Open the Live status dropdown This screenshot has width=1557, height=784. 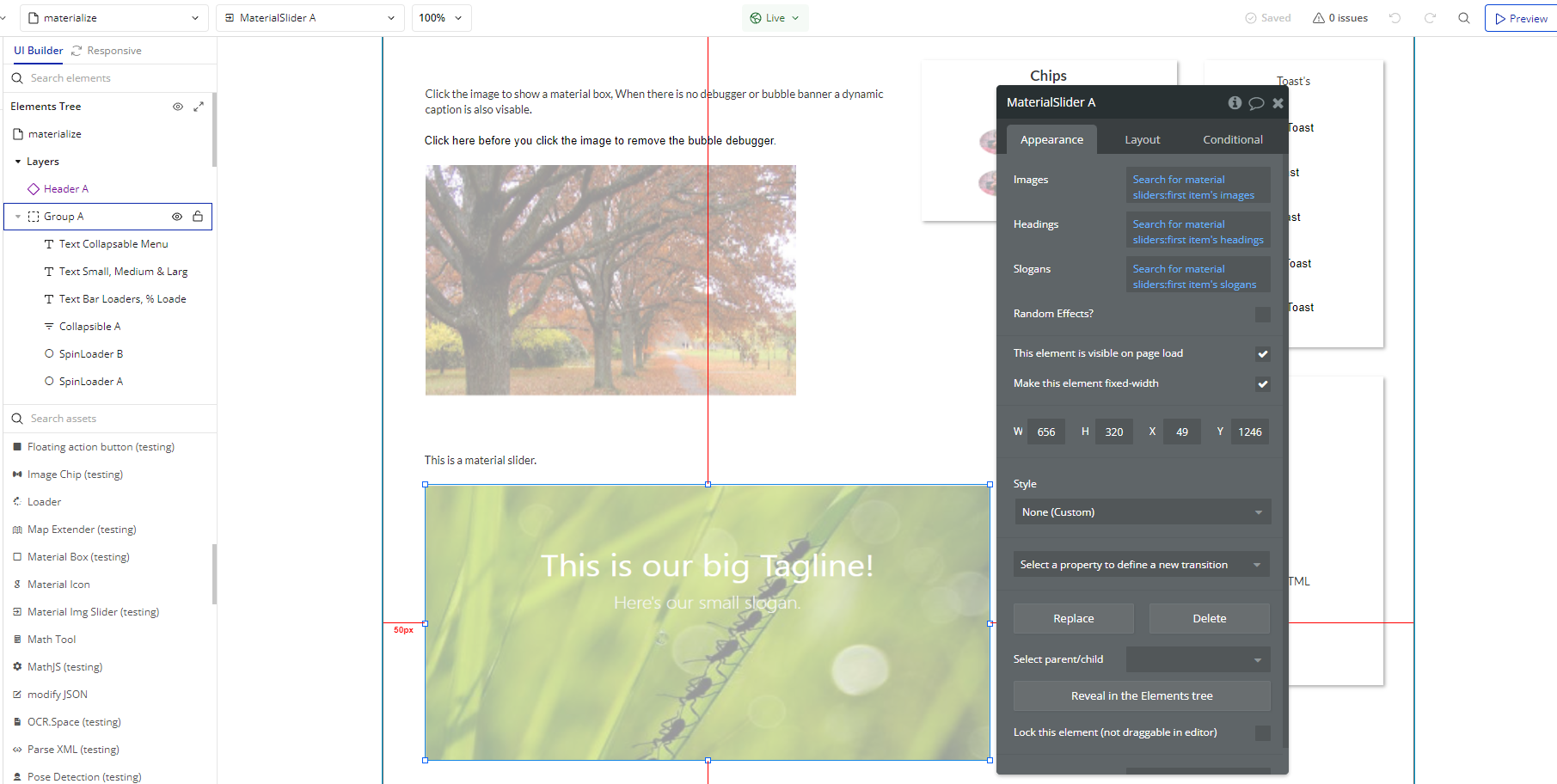[774, 17]
